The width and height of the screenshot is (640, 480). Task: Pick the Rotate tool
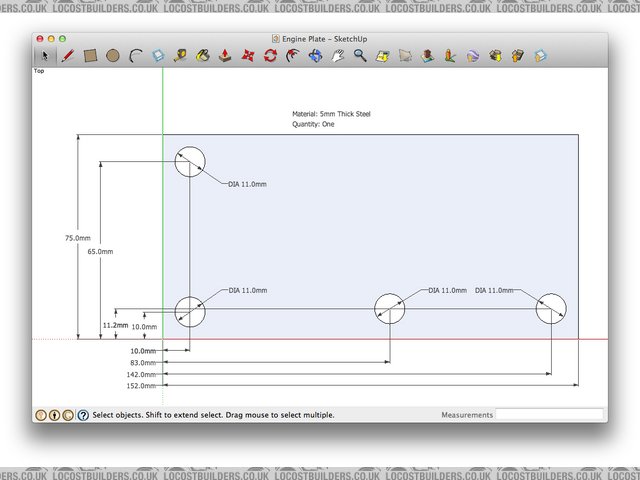270,56
